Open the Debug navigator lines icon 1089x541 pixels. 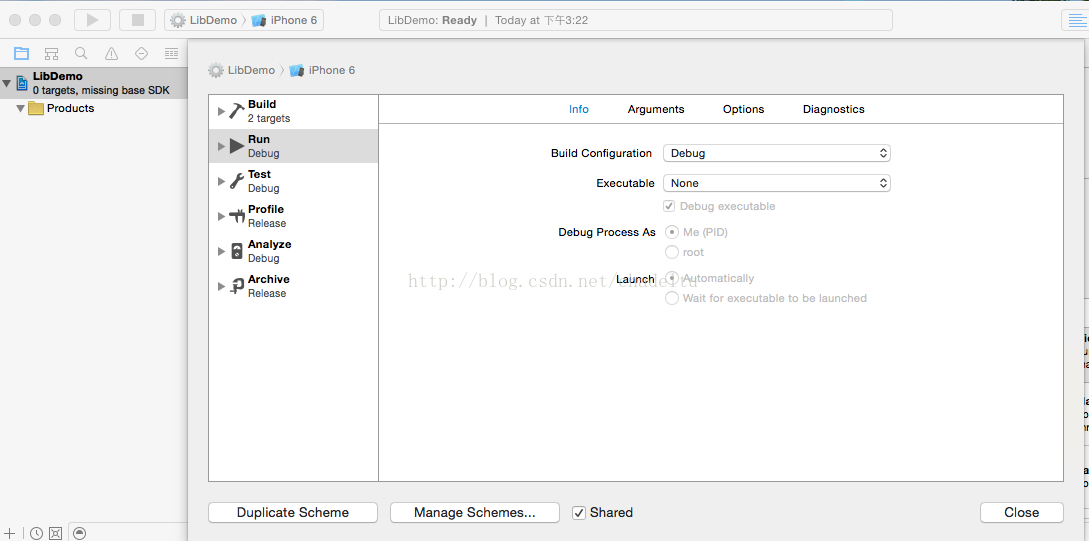coord(171,53)
